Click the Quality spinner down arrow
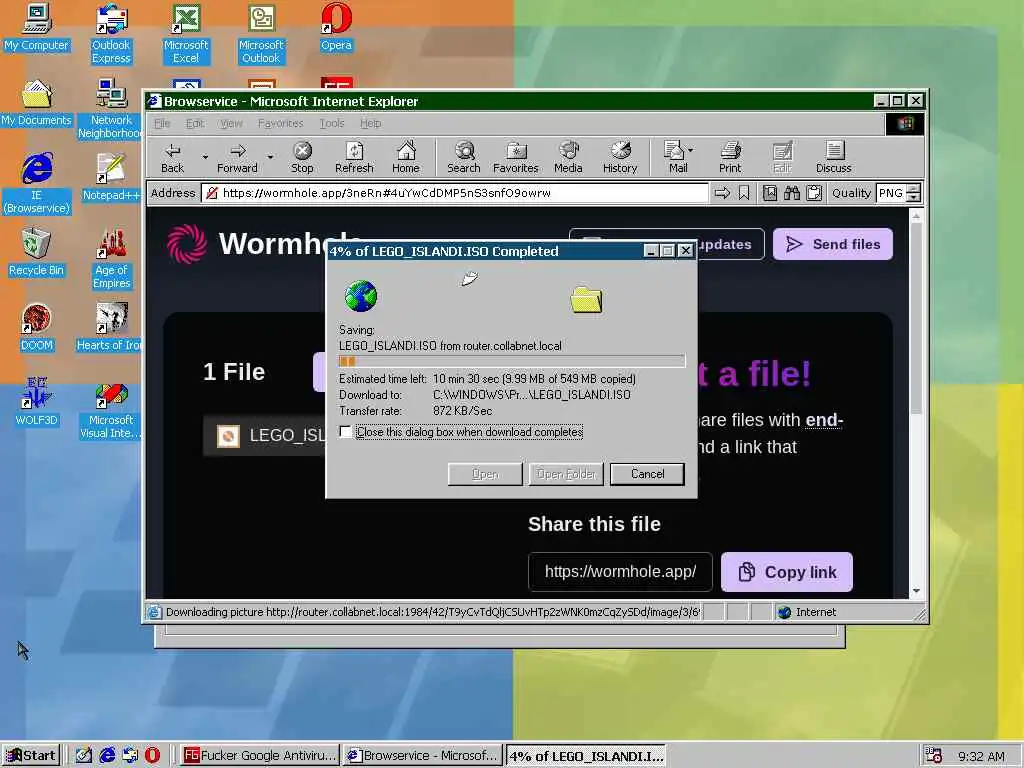Image resolution: width=1024 pixels, height=768 pixels. (x=914, y=198)
